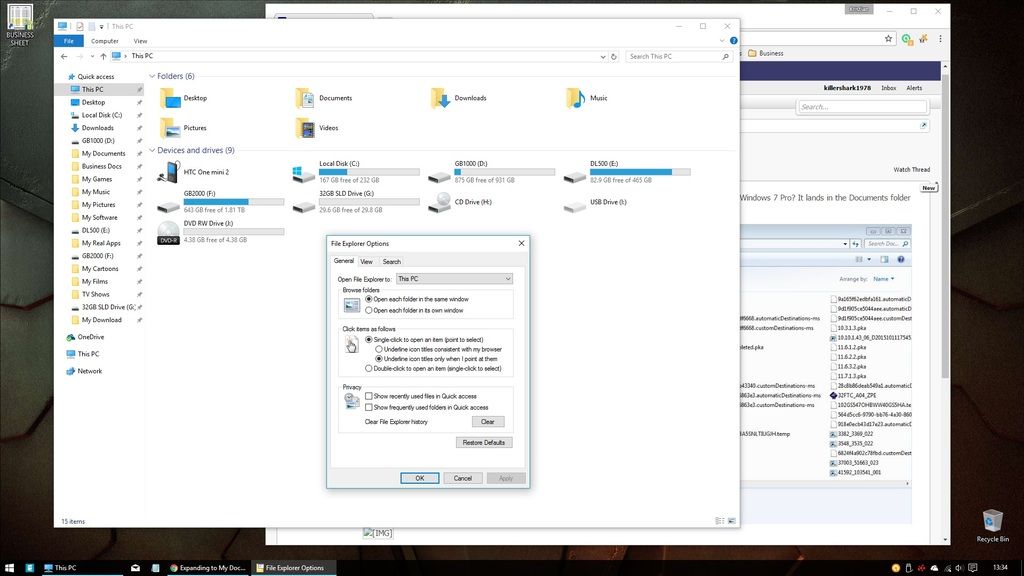Open the Documents folder icon

pyautogui.click(x=305, y=98)
